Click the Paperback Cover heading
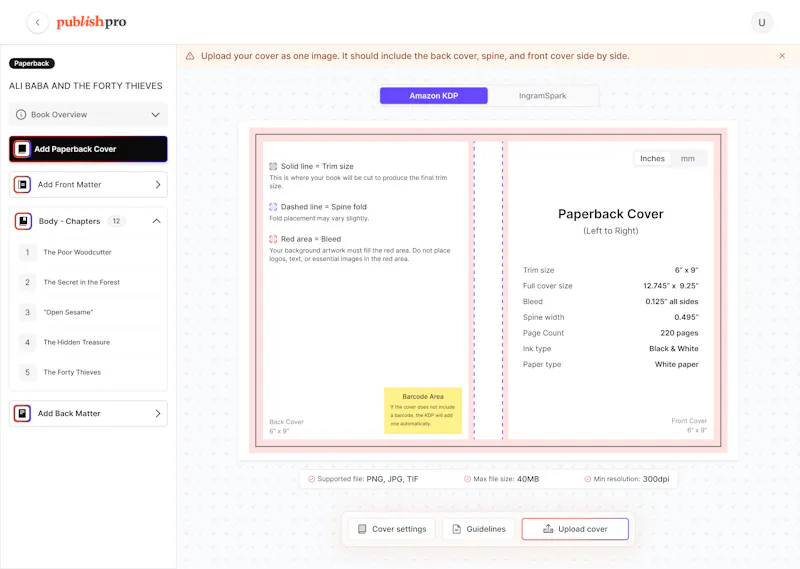This screenshot has width=800, height=569. pos(611,214)
